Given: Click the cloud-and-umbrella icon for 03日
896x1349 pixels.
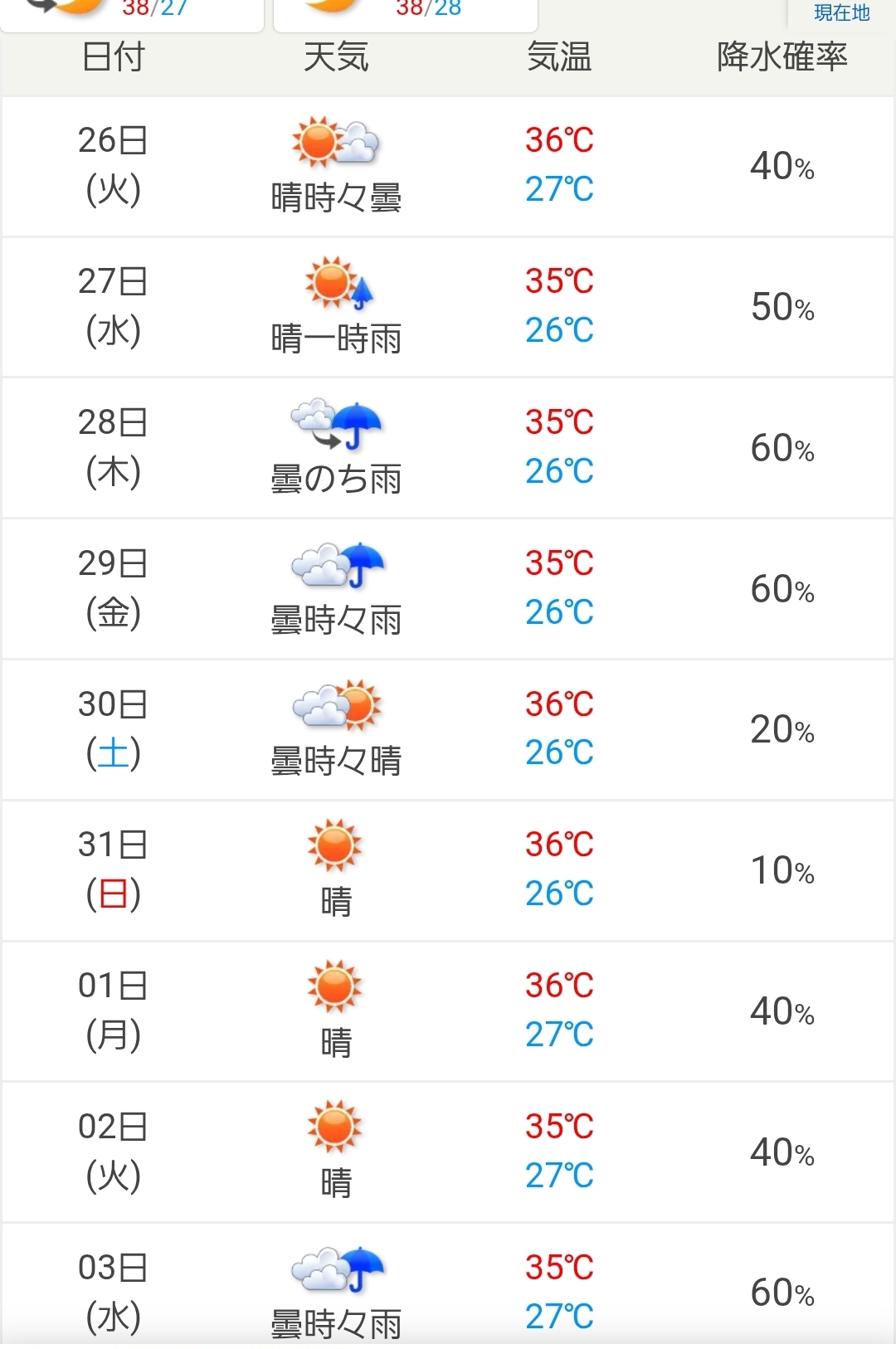Looking at the screenshot, I should [337, 1269].
